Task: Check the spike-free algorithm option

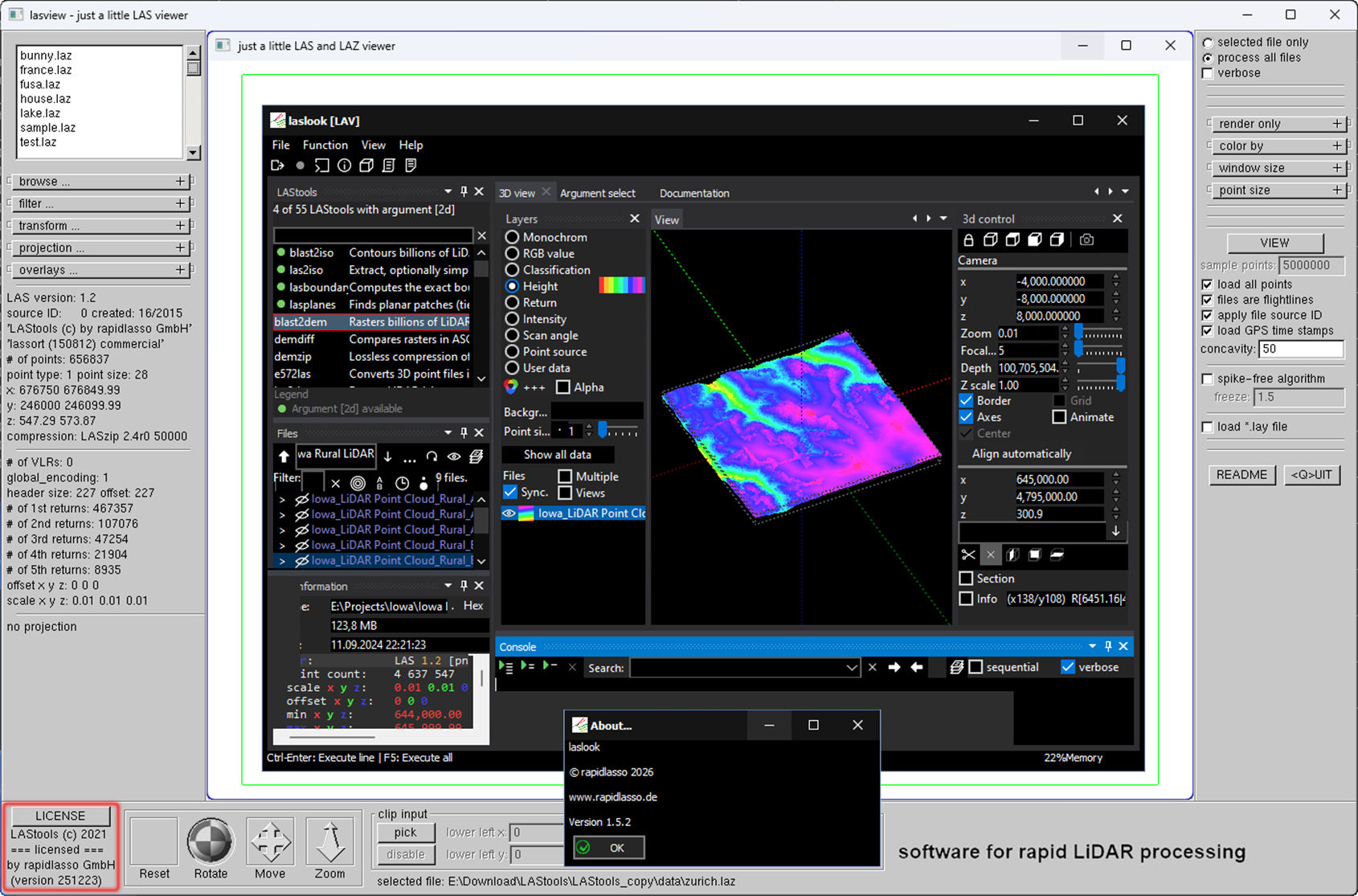Action: tap(1207, 378)
